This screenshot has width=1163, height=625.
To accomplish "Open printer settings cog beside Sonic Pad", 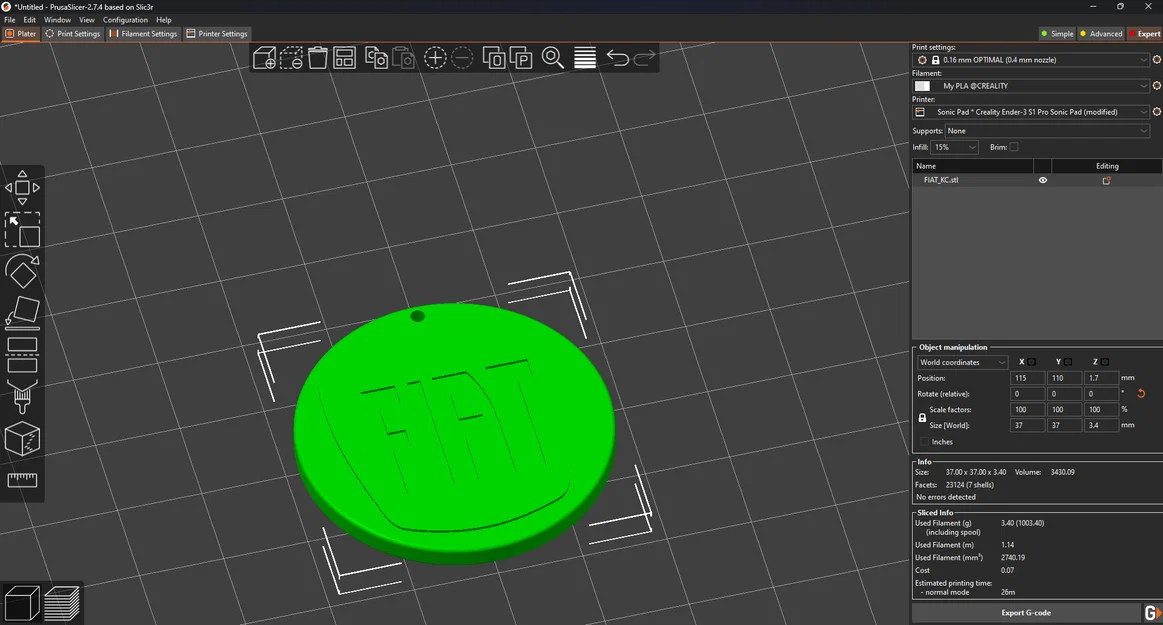I will [1156, 112].
